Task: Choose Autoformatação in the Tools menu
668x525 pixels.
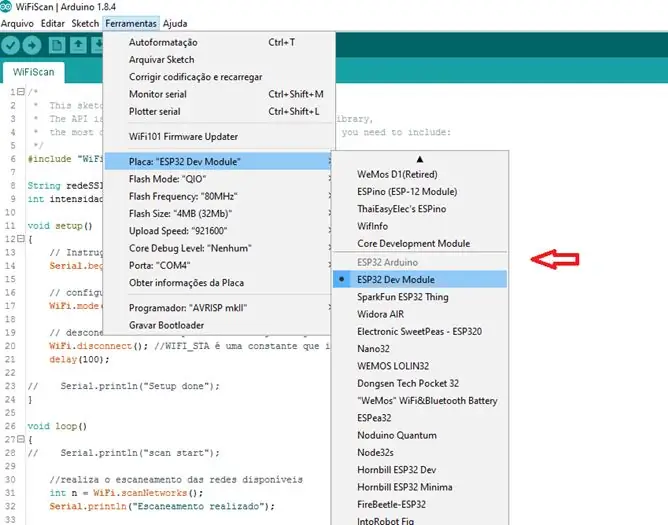Action: (x=218, y=42)
